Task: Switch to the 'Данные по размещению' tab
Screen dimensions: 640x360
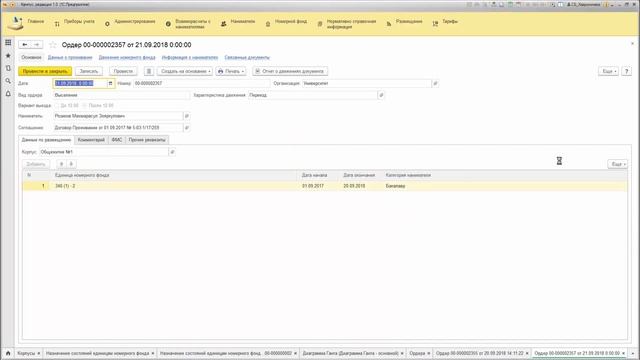Action: coord(46,140)
